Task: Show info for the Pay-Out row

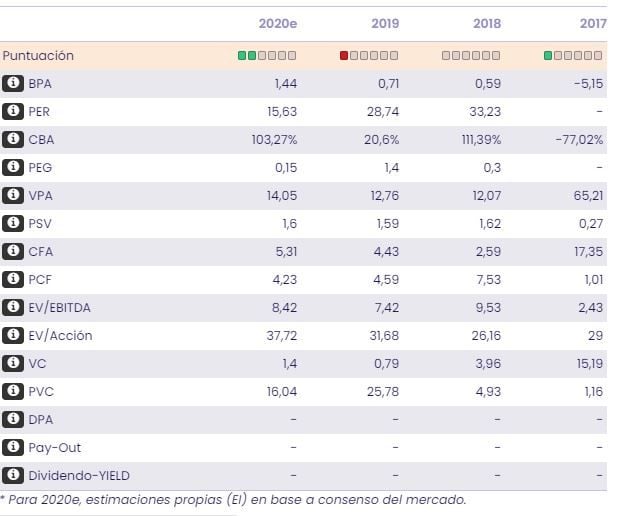Action: pos(13,447)
